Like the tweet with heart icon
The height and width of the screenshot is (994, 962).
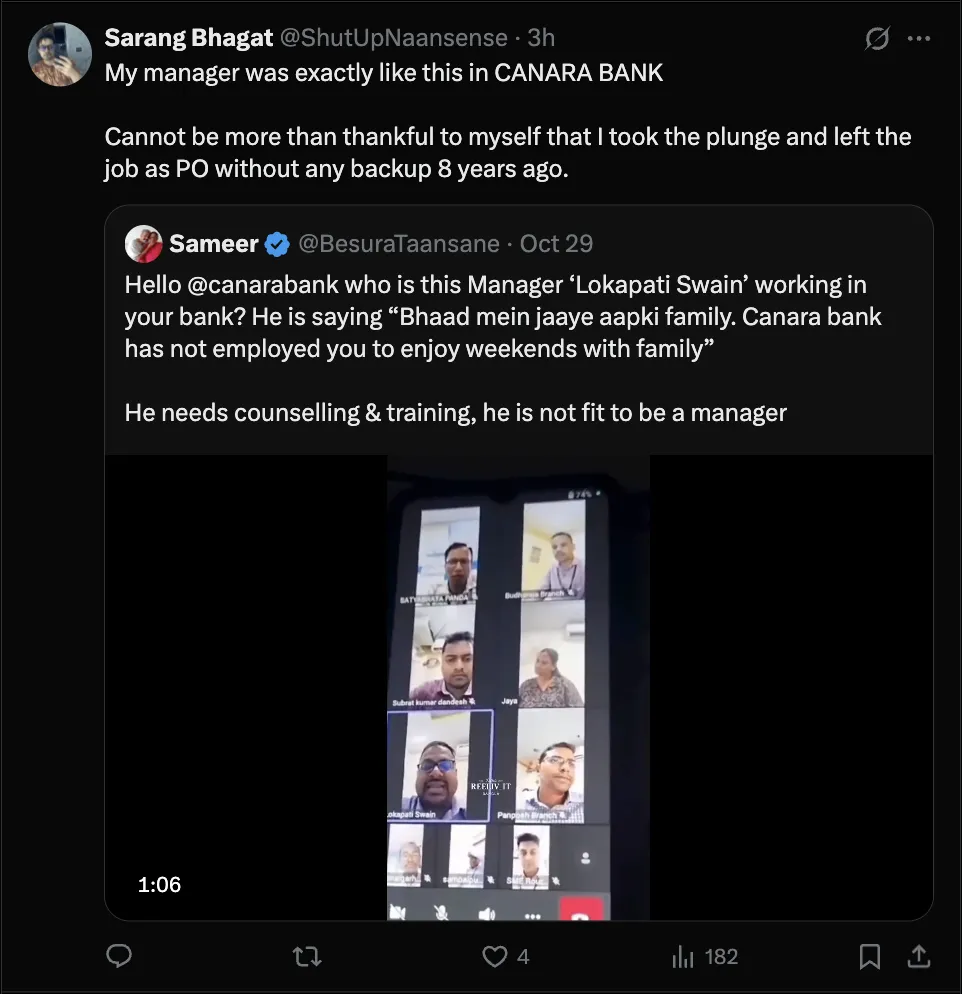(495, 957)
